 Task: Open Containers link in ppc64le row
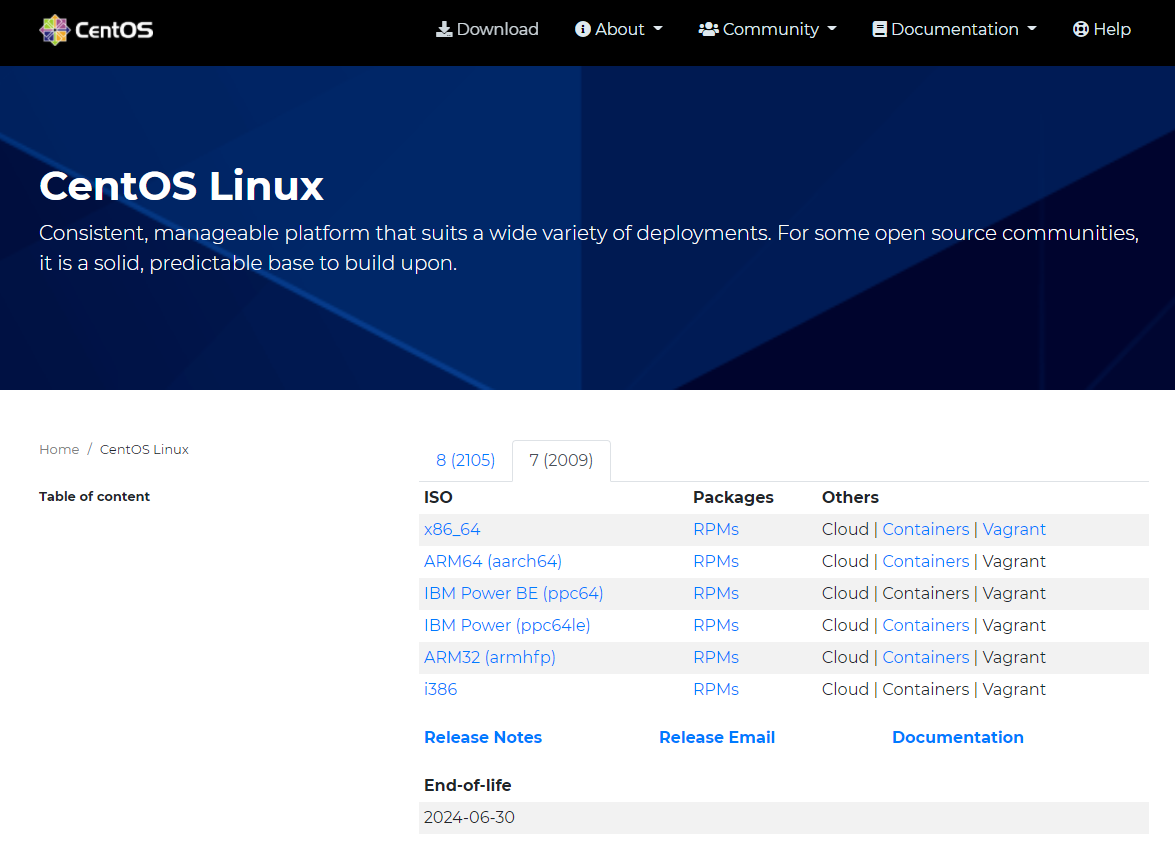coord(925,625)
